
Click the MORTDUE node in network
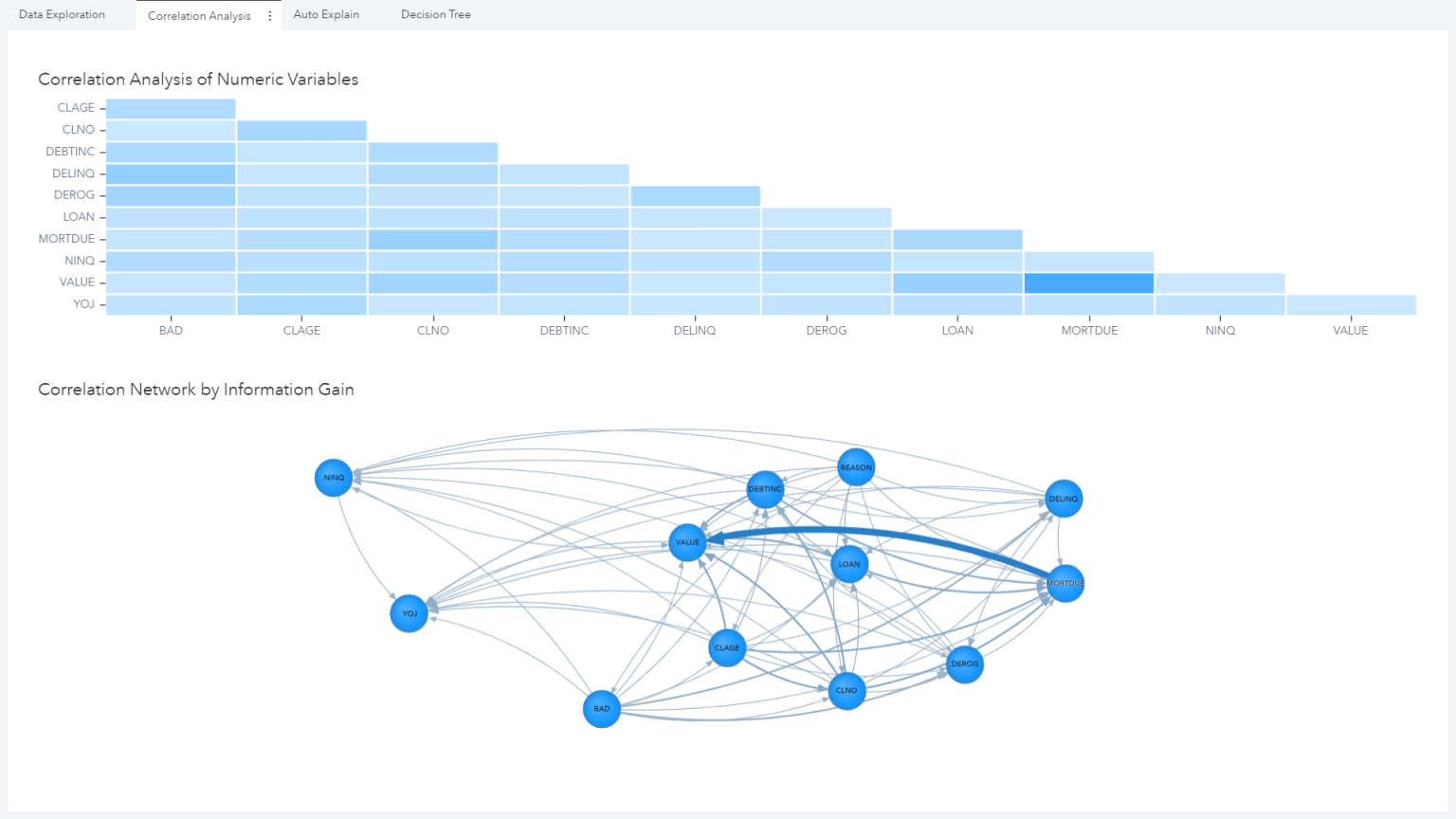[x=1065, y=583]
